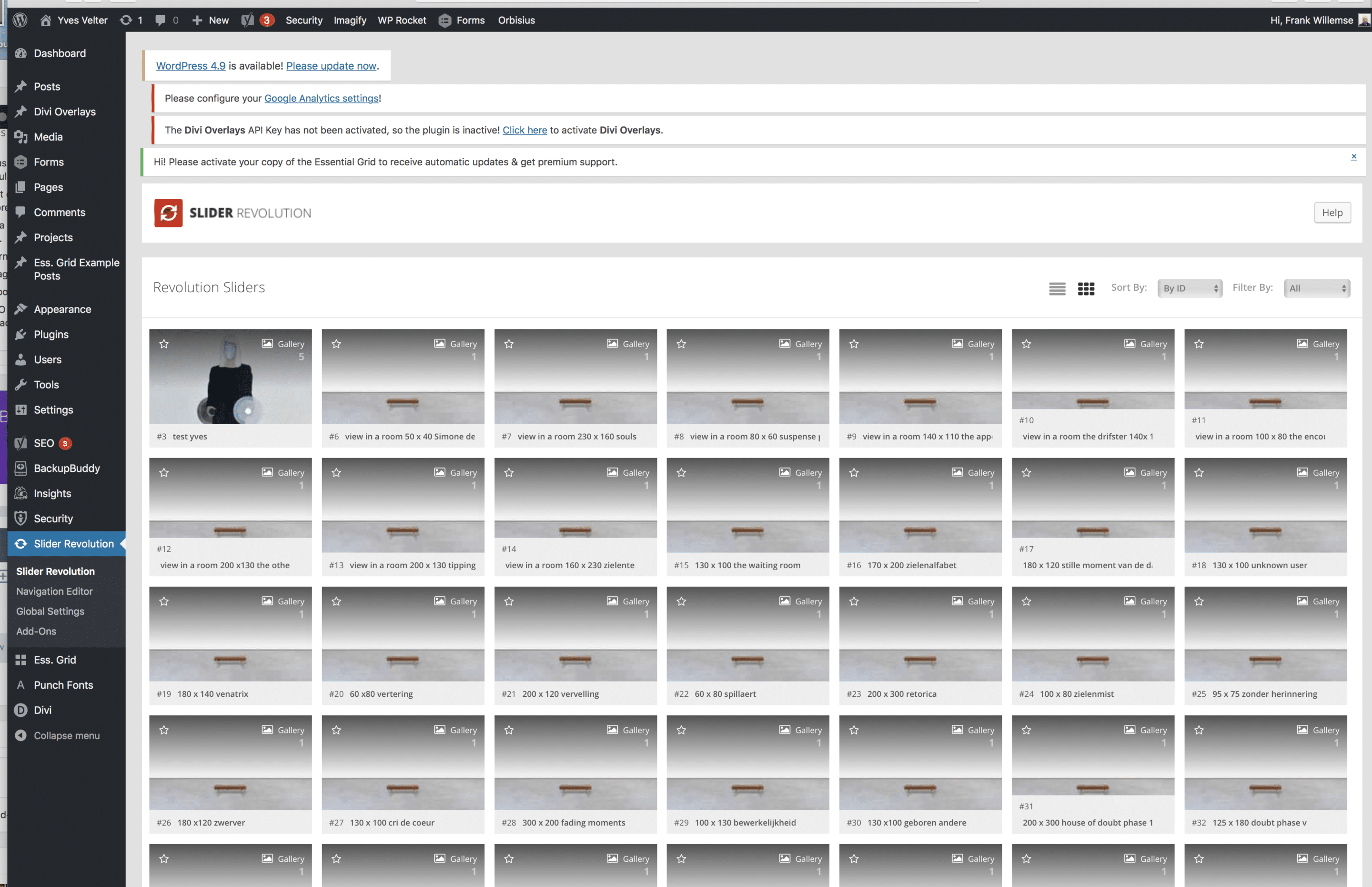The height and width of the screenshot is (887, 1372).
Task: Star slider #15 the waiting room
Action: [x=681, y=472]
